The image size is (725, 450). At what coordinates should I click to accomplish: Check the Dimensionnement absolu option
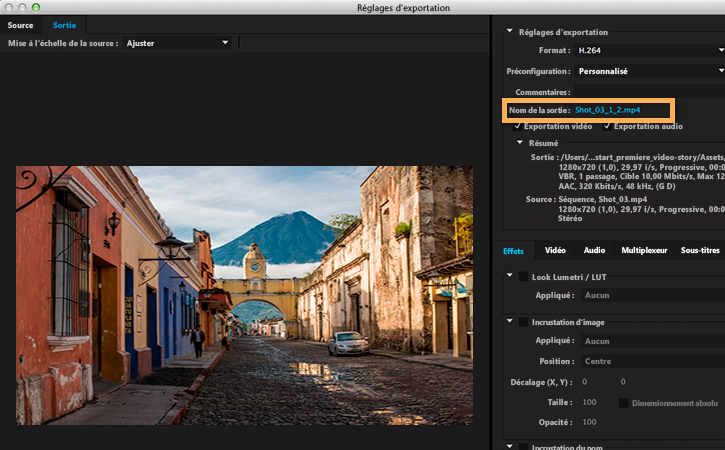pos(624,402)
